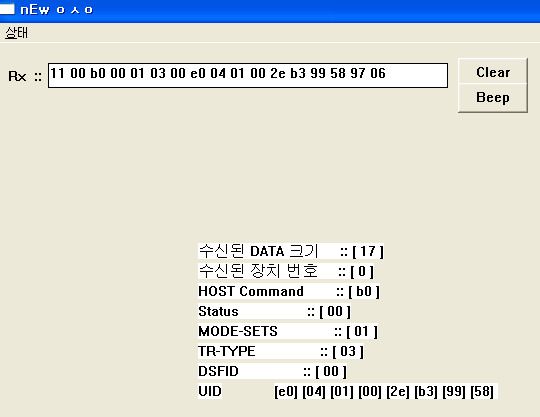This screenshot has width=540, height=417.
Task: Click the Beep button
Action: coord(493,98)
